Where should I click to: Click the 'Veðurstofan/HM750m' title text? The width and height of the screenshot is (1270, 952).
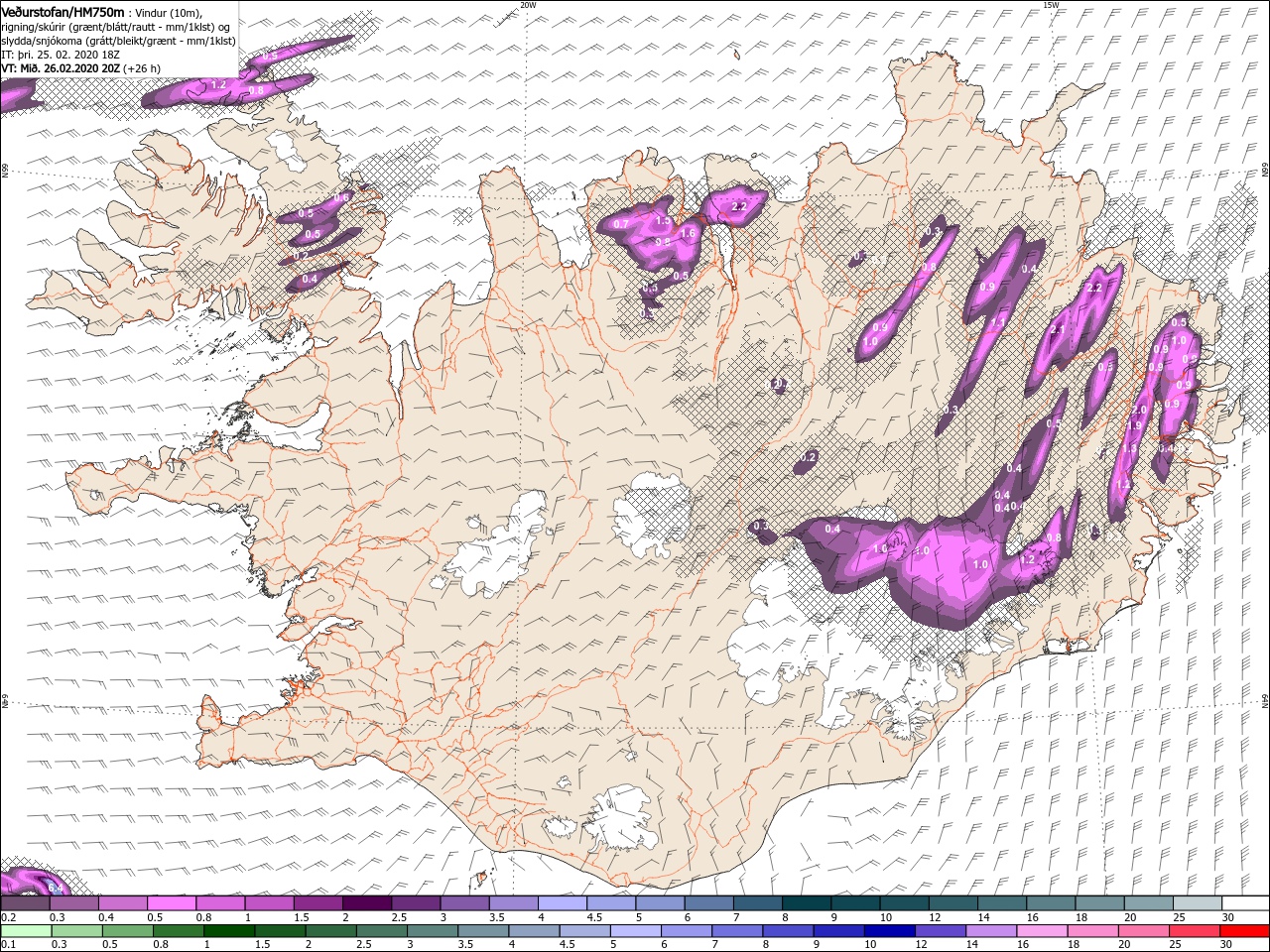(63, 11)
